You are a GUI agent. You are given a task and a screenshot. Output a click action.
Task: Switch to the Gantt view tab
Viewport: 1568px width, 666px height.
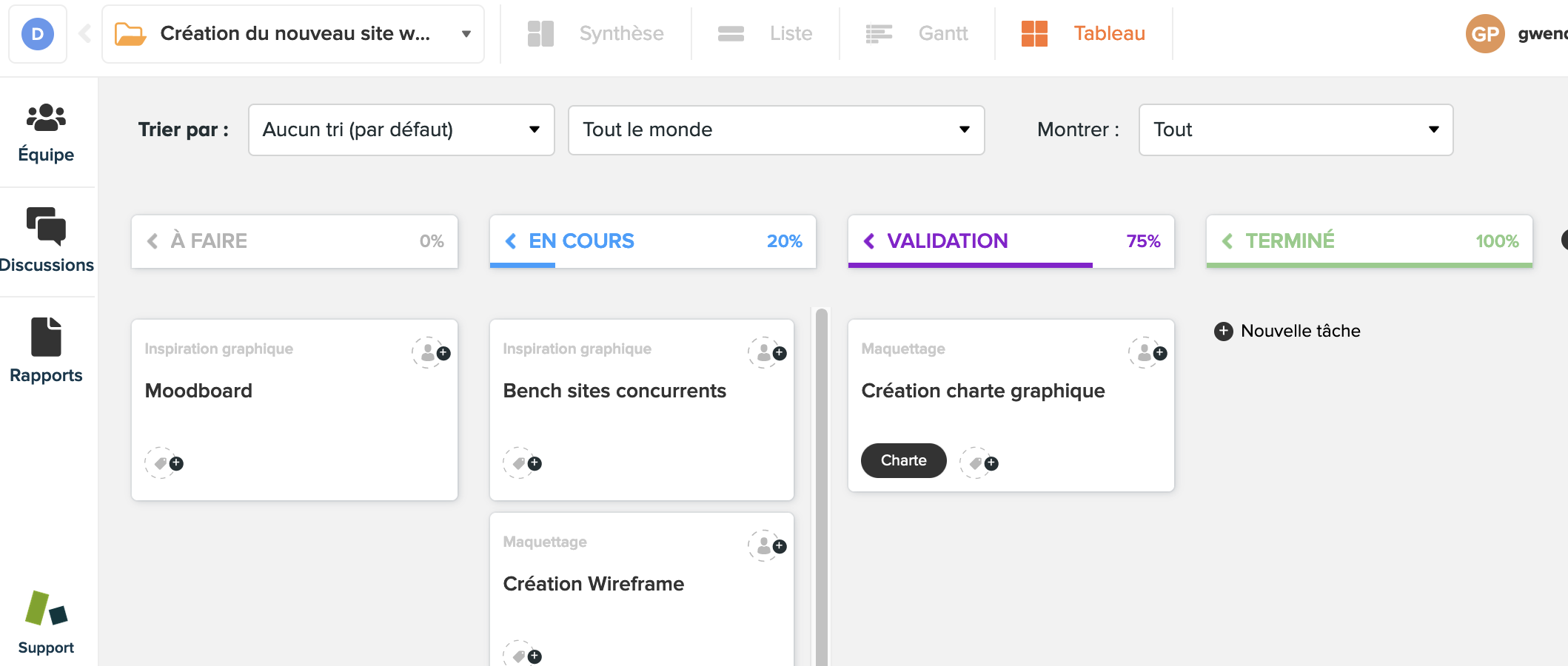[917, 34]
